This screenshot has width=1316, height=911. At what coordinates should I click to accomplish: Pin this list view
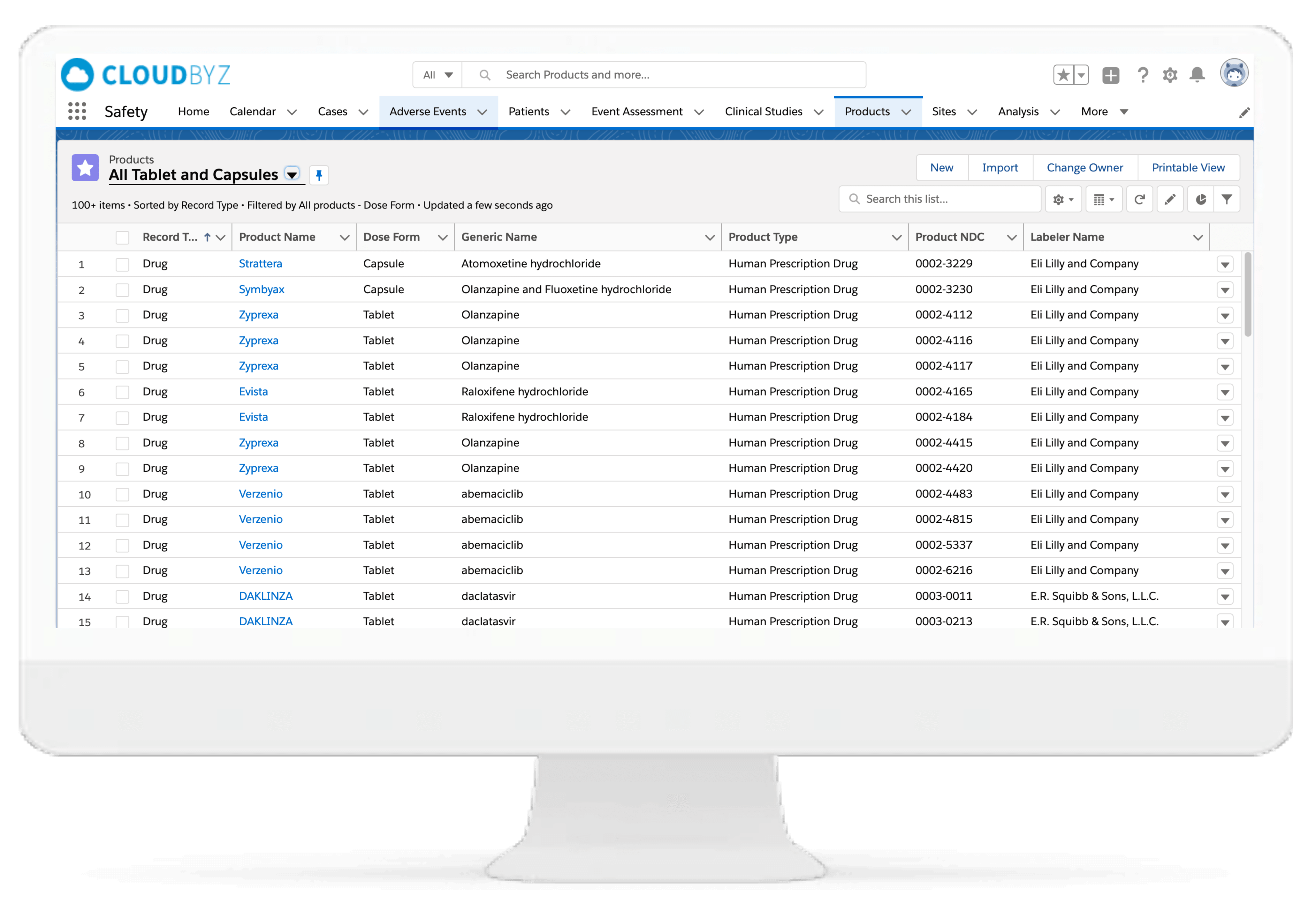point(319,175)
